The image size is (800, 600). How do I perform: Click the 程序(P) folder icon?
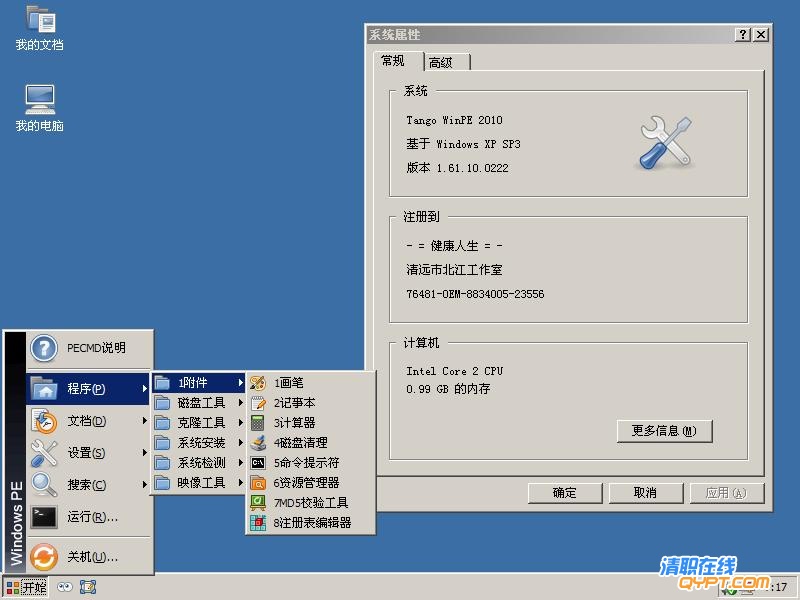pyautogui.click(x=44, y=389)
